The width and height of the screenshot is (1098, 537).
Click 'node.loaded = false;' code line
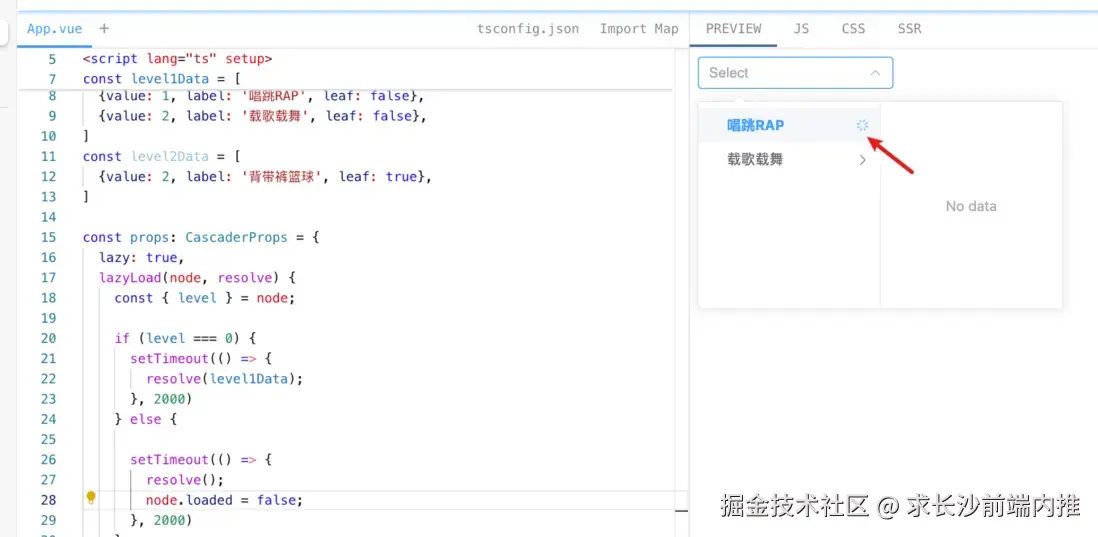point(224,500)
